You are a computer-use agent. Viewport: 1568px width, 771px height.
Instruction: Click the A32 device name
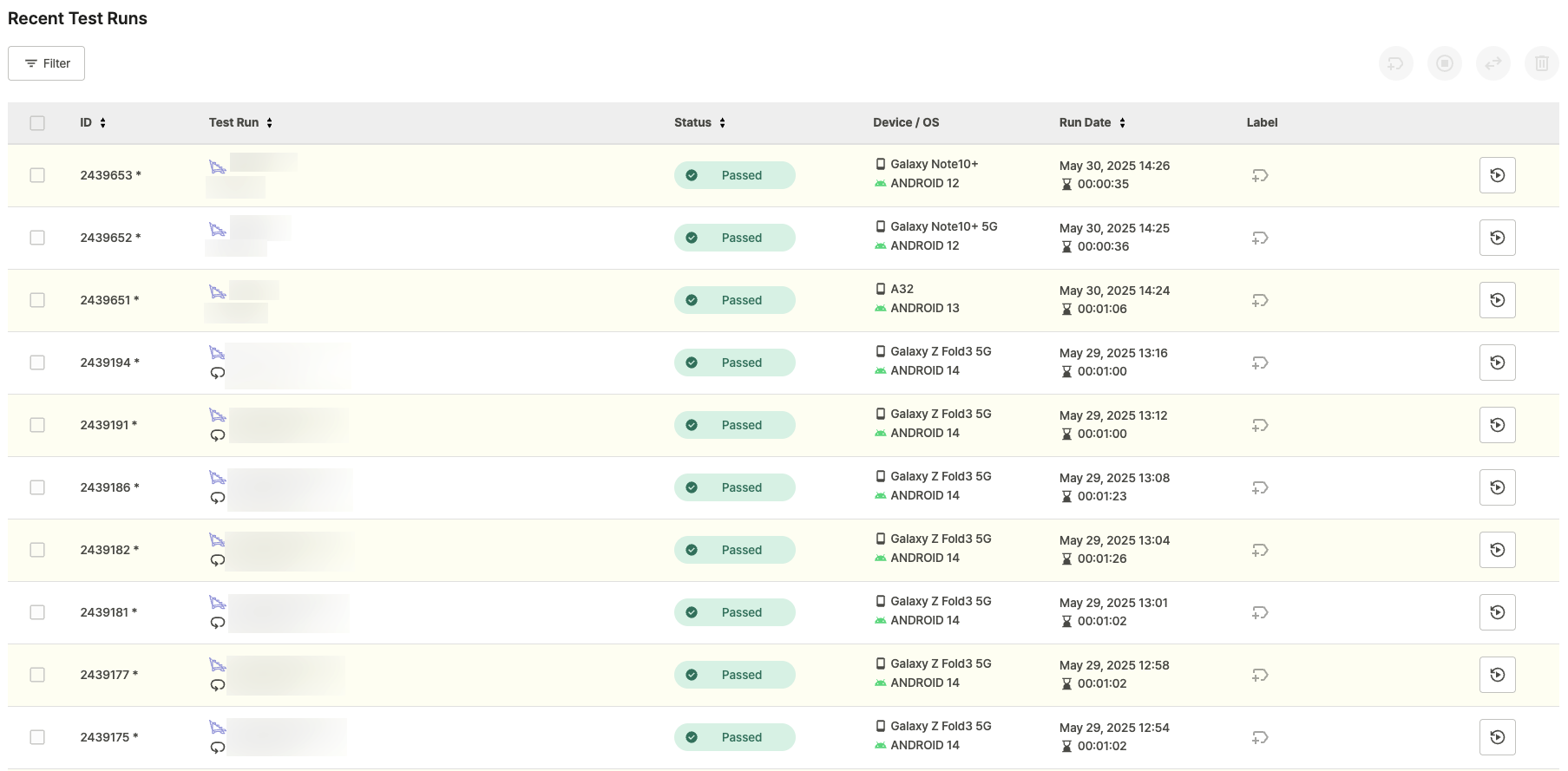pyautogui.click(x=902, y=289)
